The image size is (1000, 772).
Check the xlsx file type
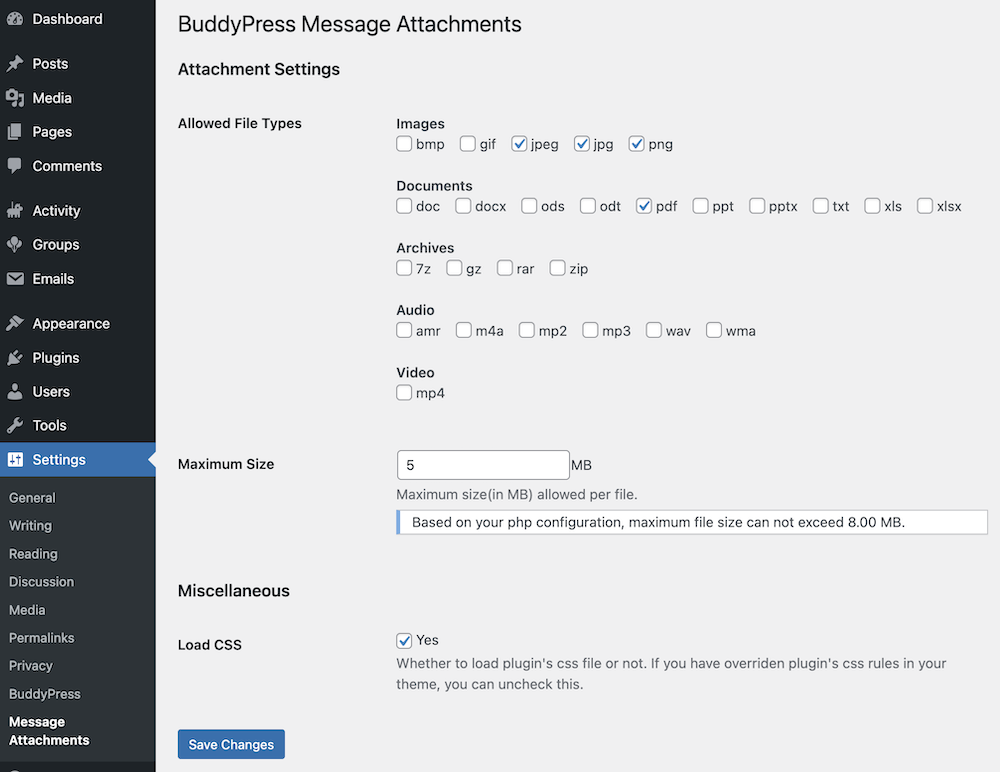tap(925, 205)
